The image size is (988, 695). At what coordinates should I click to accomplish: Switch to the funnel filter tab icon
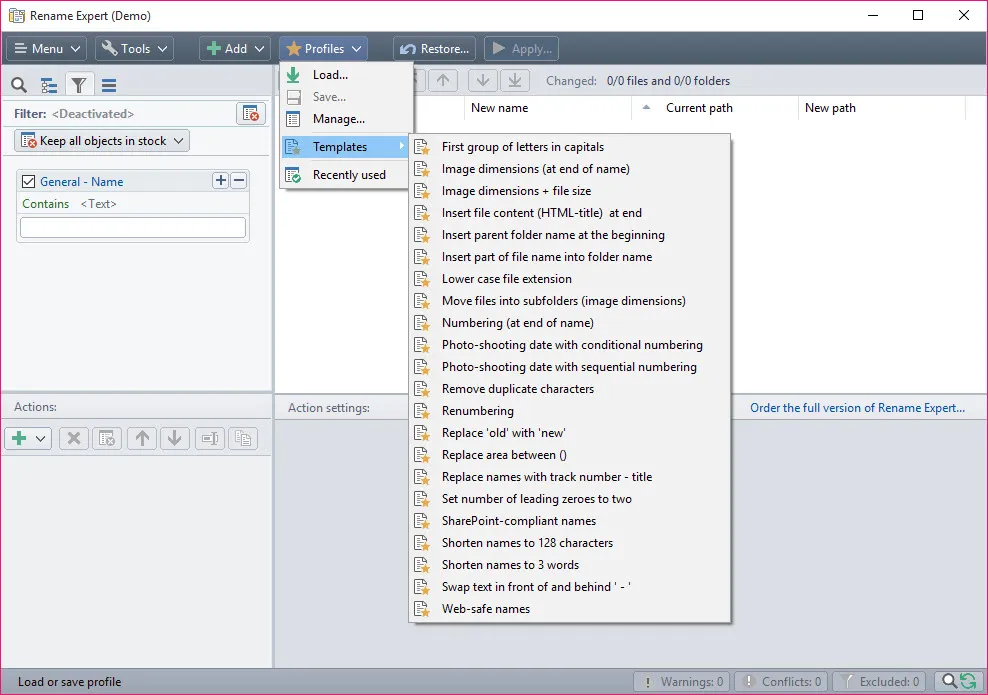(79, 85)
